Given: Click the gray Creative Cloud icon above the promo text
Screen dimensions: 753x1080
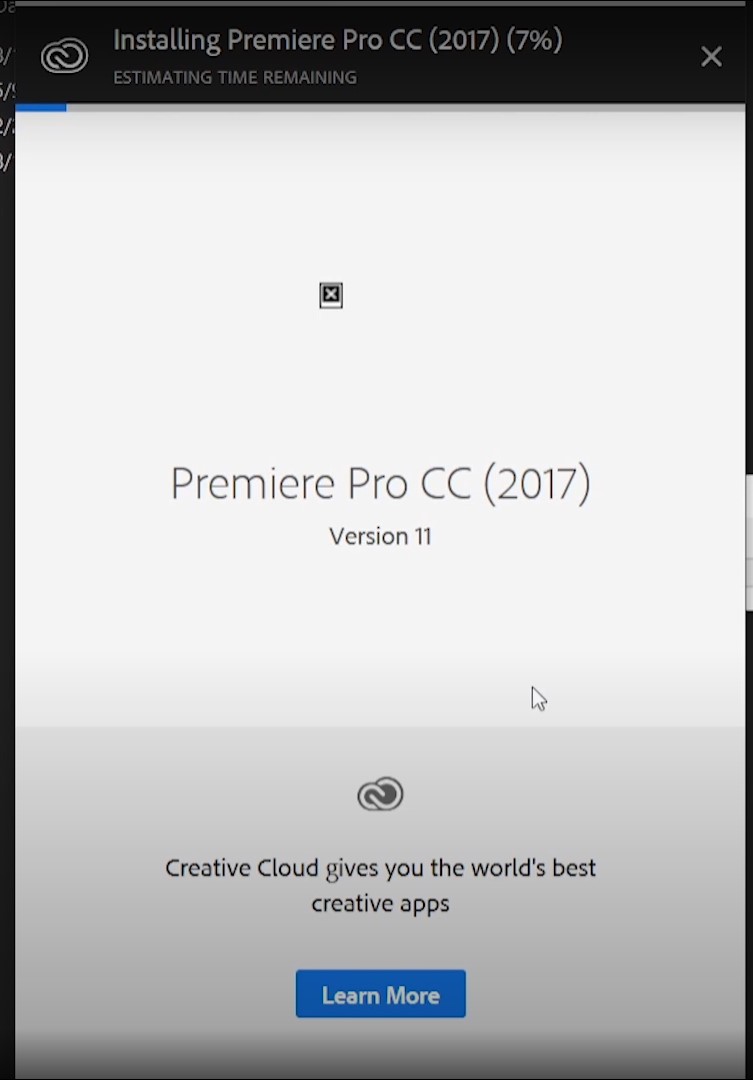Looking at the screenshot, I should point(380,794).
